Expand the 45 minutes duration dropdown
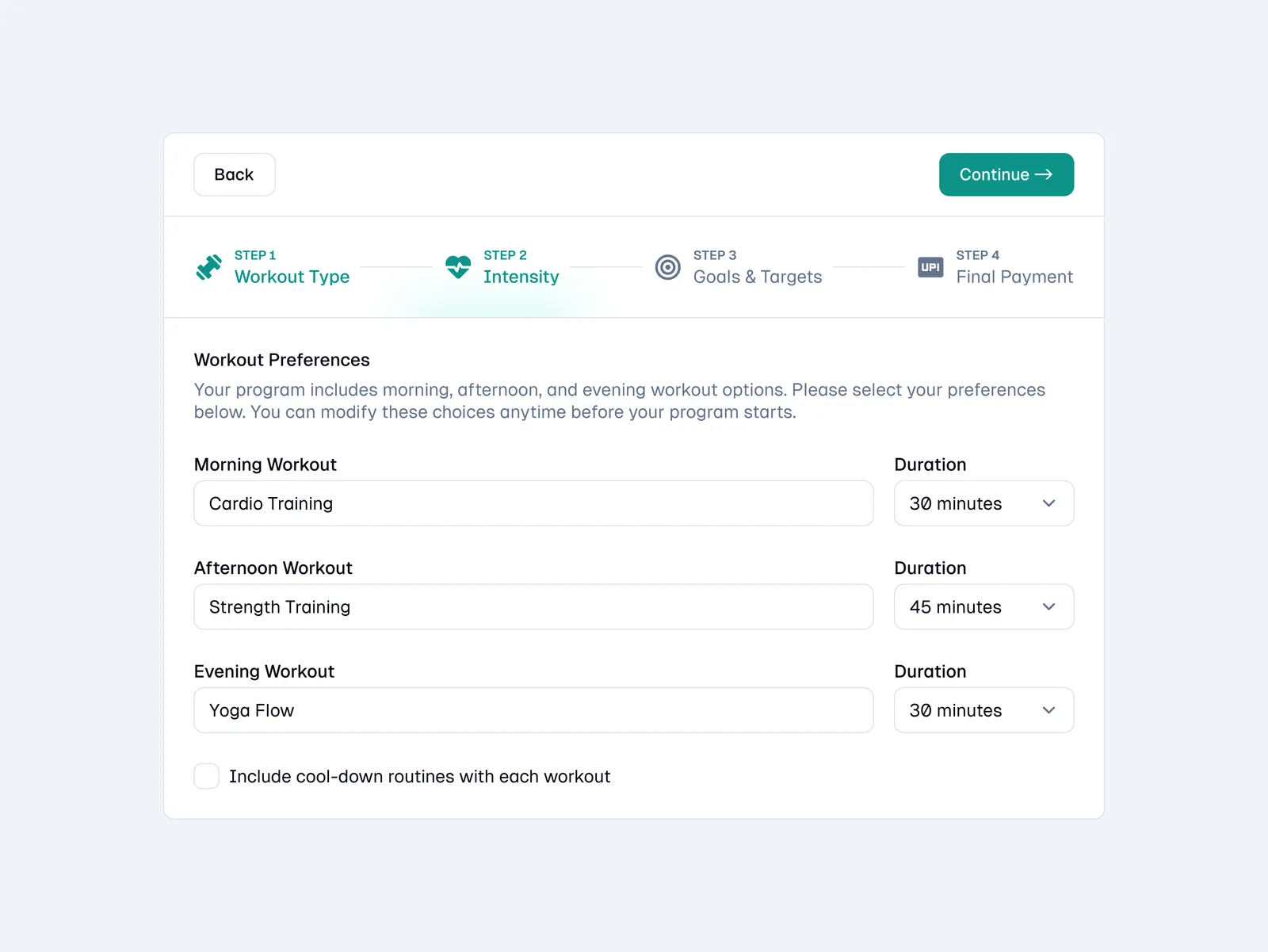This screenshot has height=952, width=1268. [x=983, y=607]
